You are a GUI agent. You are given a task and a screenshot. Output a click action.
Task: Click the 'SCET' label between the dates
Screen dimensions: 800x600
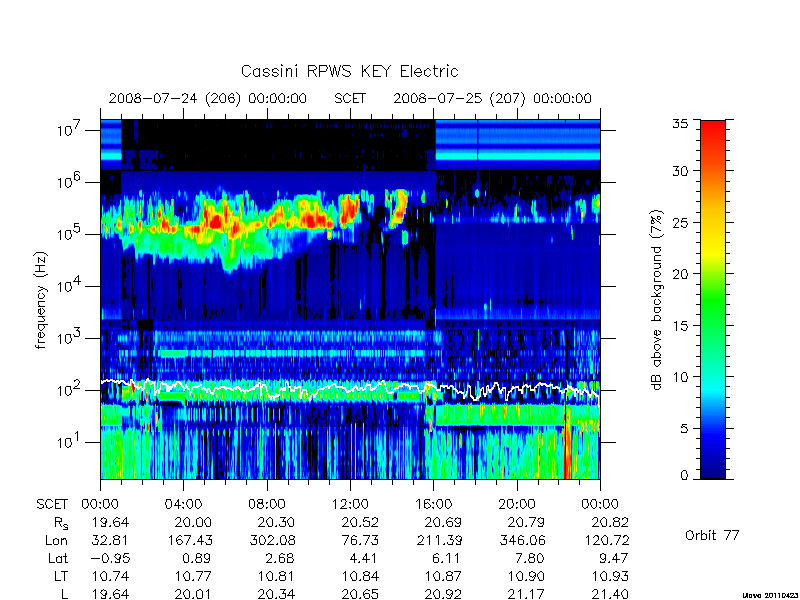tap(350, 98)
